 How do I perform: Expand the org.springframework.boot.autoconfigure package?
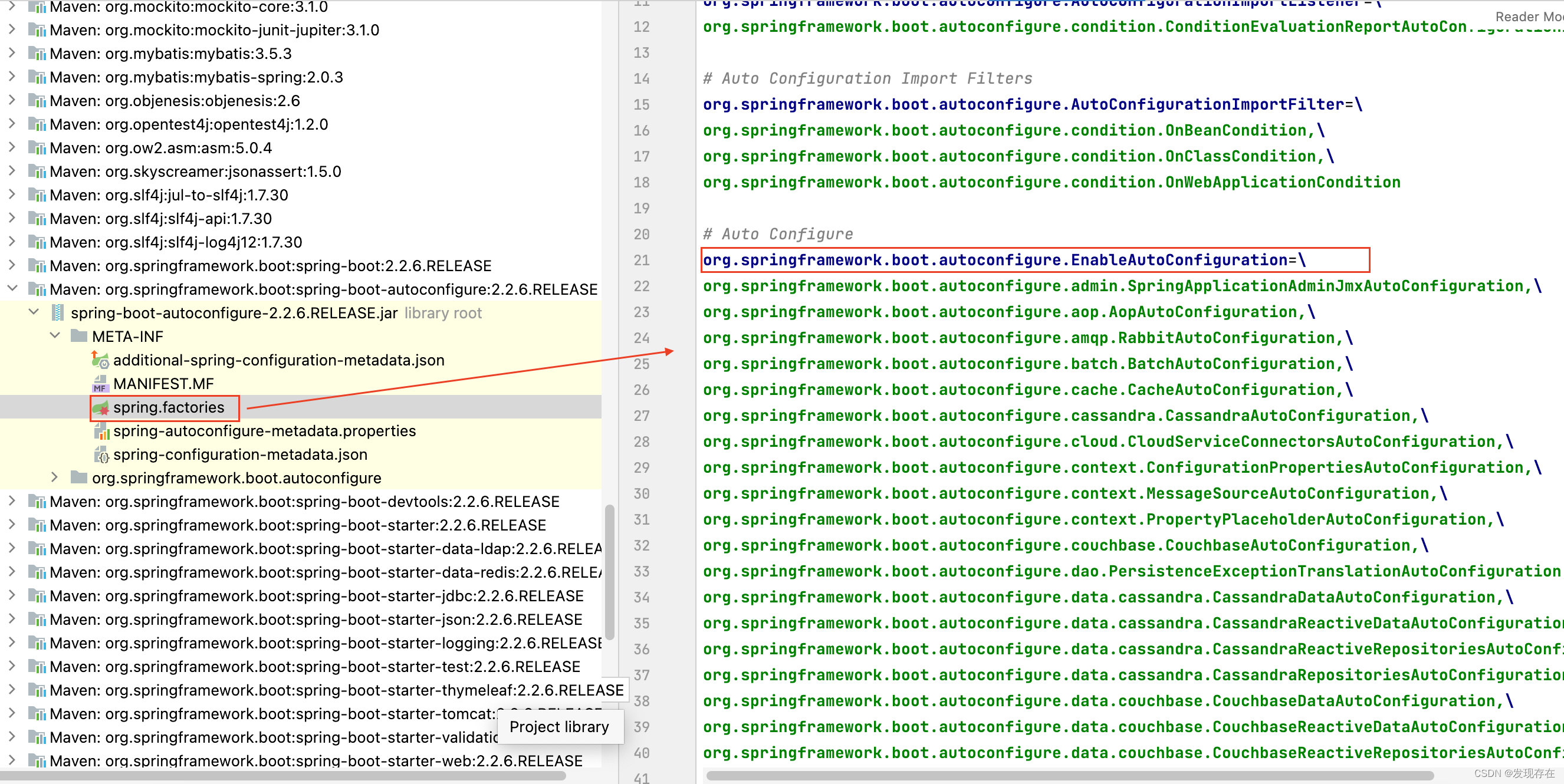(x=55, y=477)
